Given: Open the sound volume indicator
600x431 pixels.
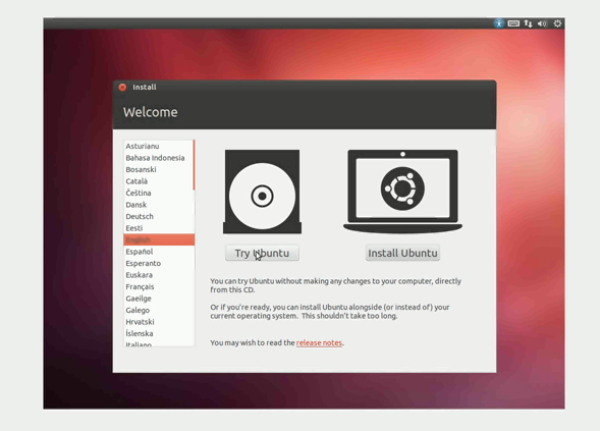Looking at the screenshot, I should tap(542, 23).
